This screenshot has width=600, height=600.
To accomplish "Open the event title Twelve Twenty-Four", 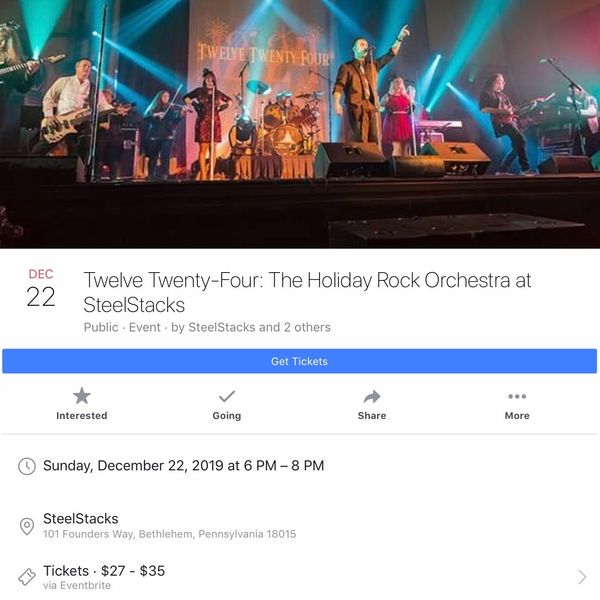I will coord(307,293).
